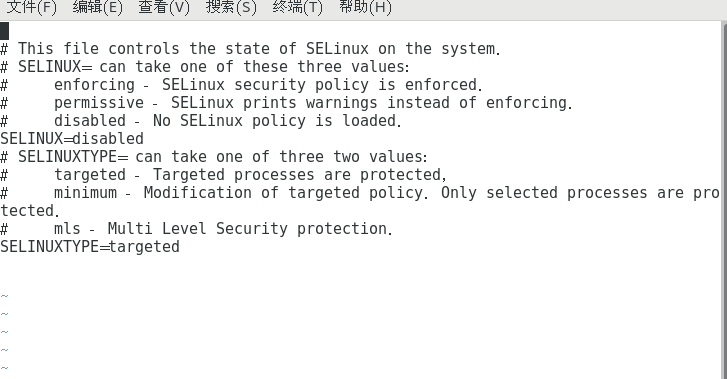Click the block cursor on the first line
The height and width of the screenshot is (379, 727).
[x=4, y=31]
